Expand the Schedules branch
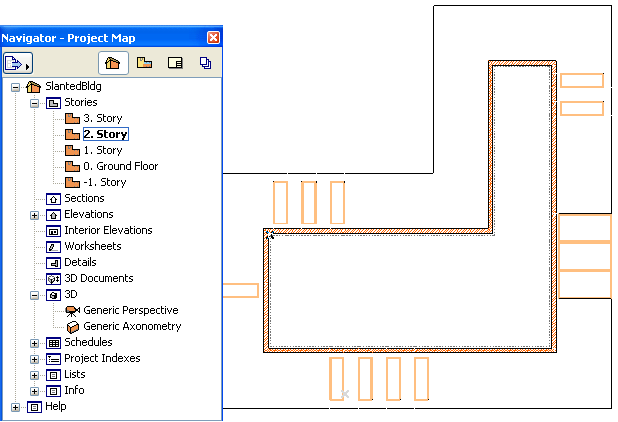Viewport: 618px width, 422px height. (35, 343)
